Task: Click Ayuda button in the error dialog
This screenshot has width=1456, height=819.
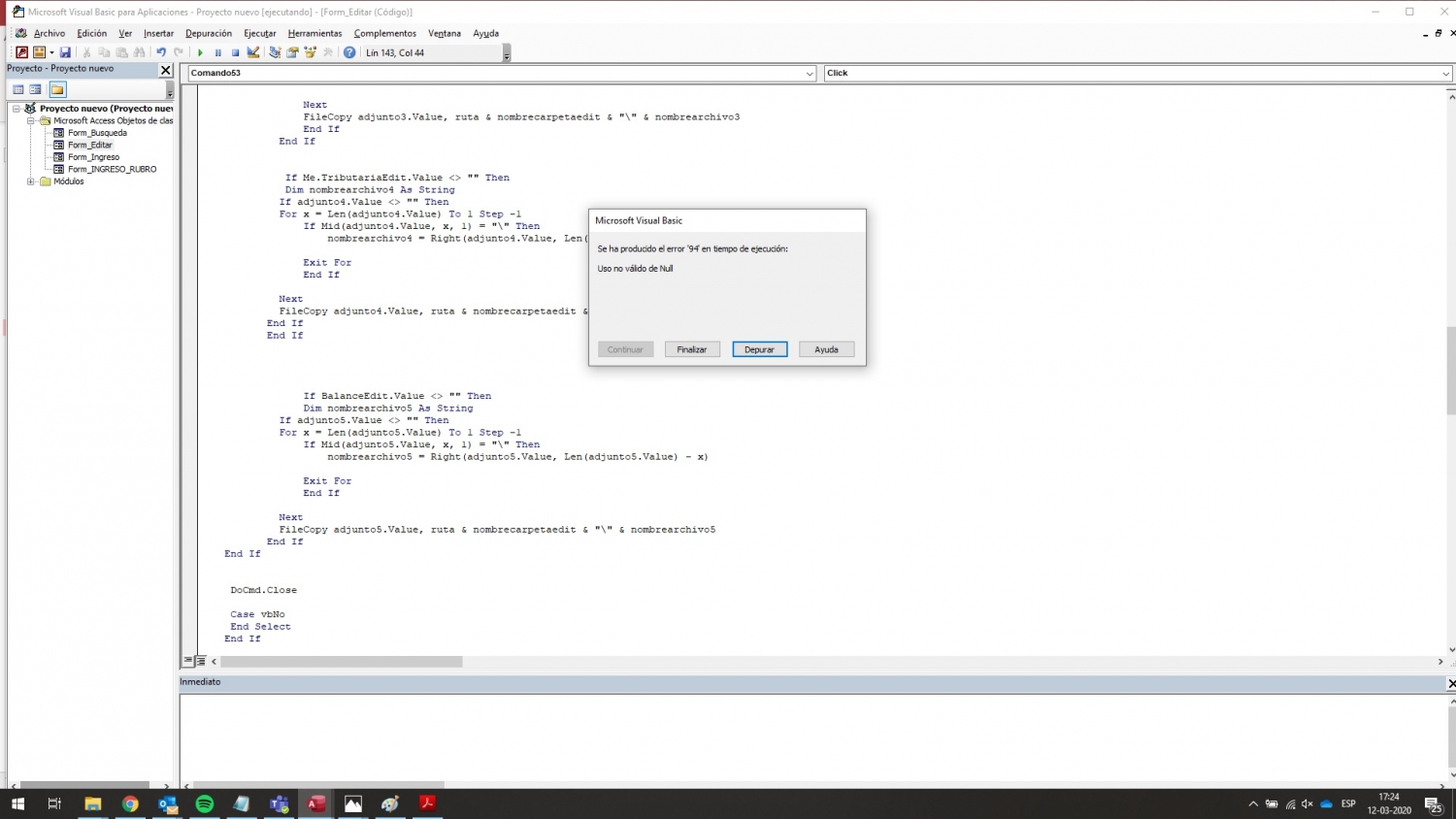Action: (827, 349)
